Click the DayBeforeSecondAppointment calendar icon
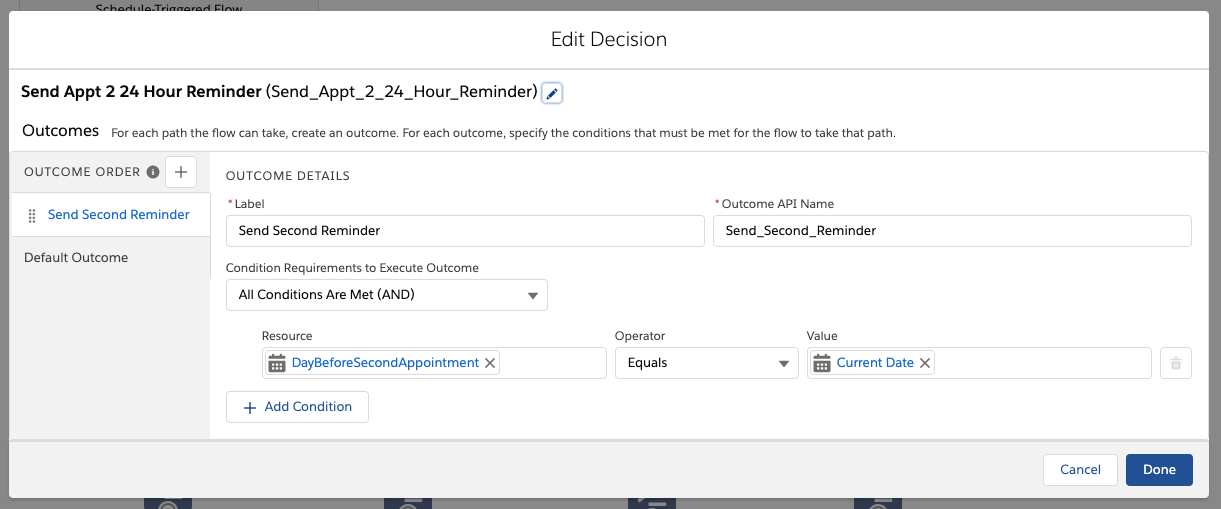The height and width of the screenshot is (509, 1221). (277, 363)
